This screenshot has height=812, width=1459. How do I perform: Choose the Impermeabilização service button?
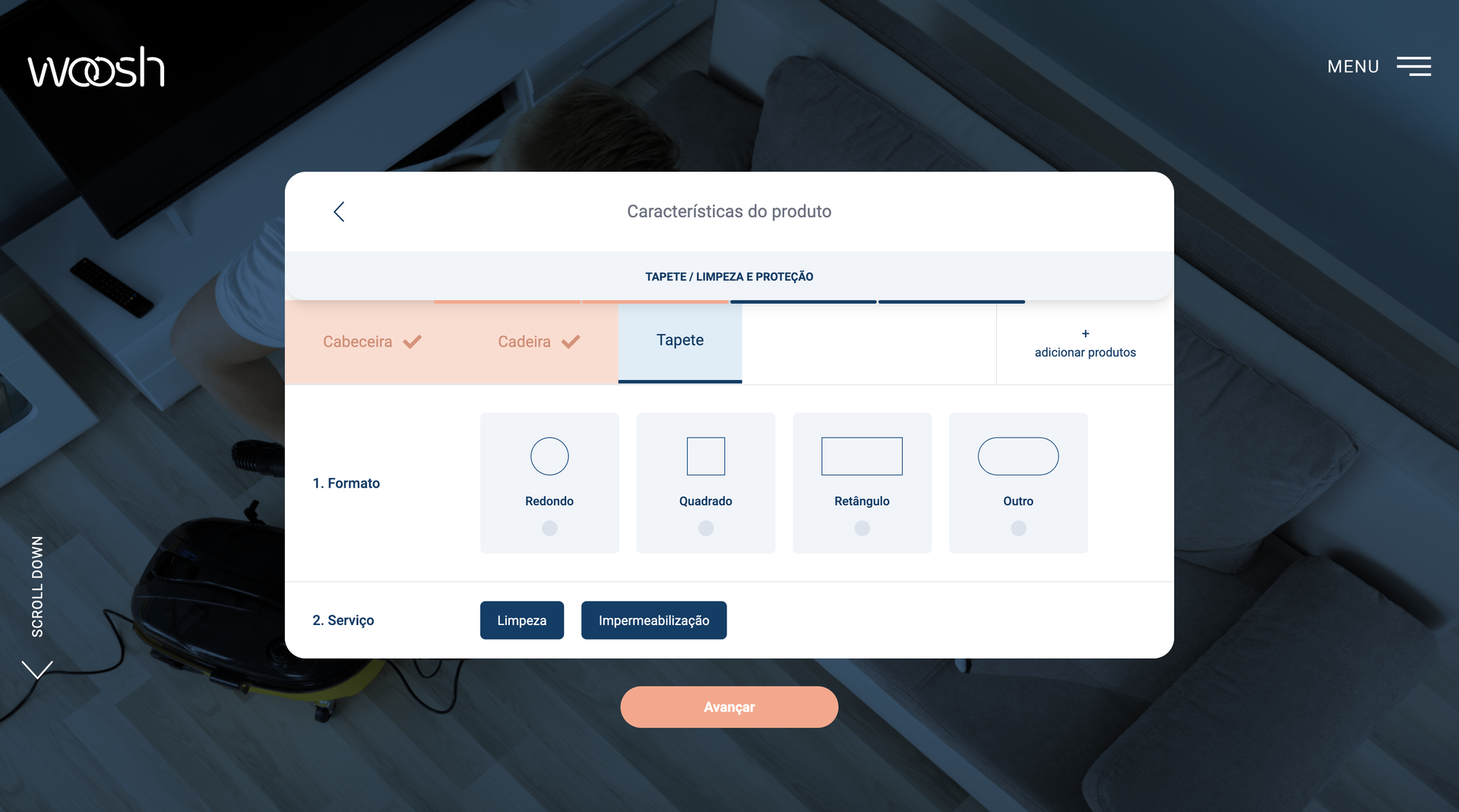click(x=654, y=621)
